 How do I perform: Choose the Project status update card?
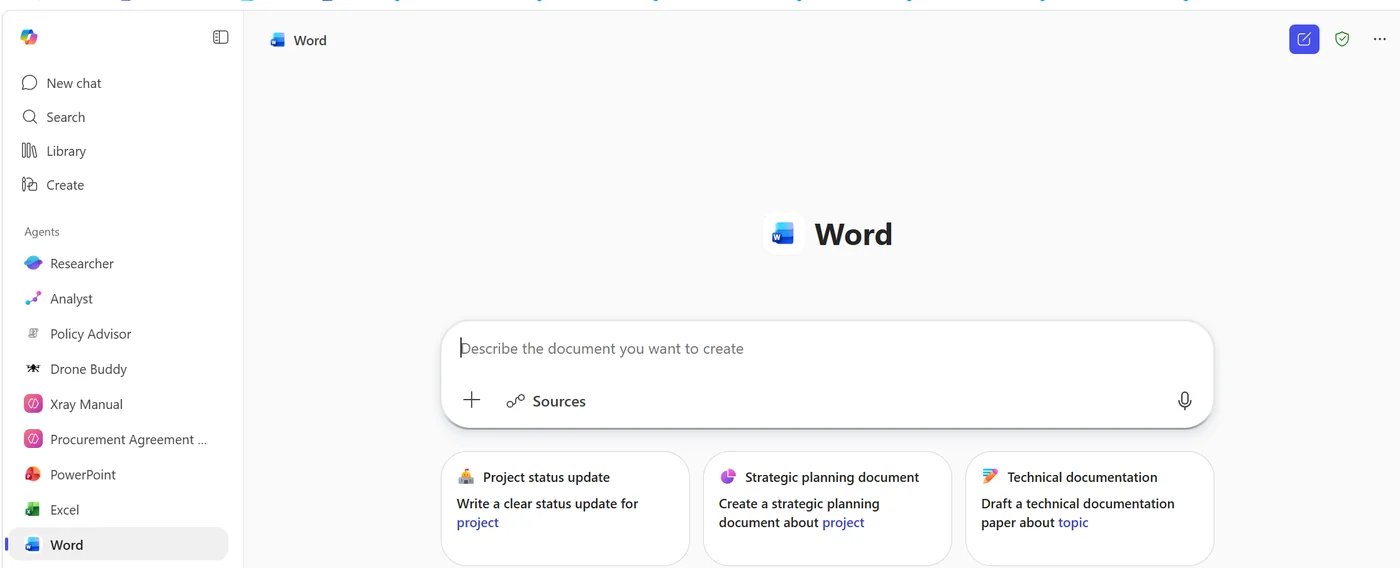tap(565, 508)
